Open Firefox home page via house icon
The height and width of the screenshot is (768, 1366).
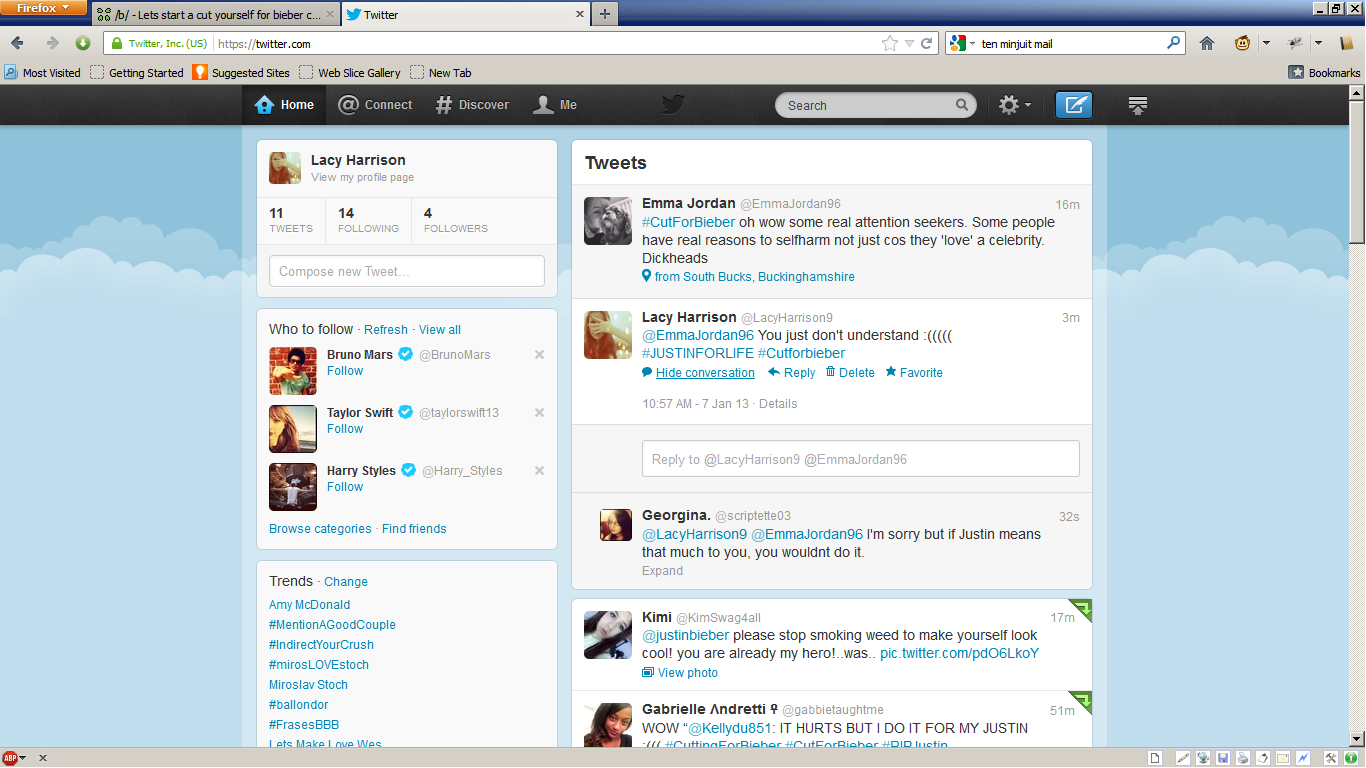(1207, 43)
